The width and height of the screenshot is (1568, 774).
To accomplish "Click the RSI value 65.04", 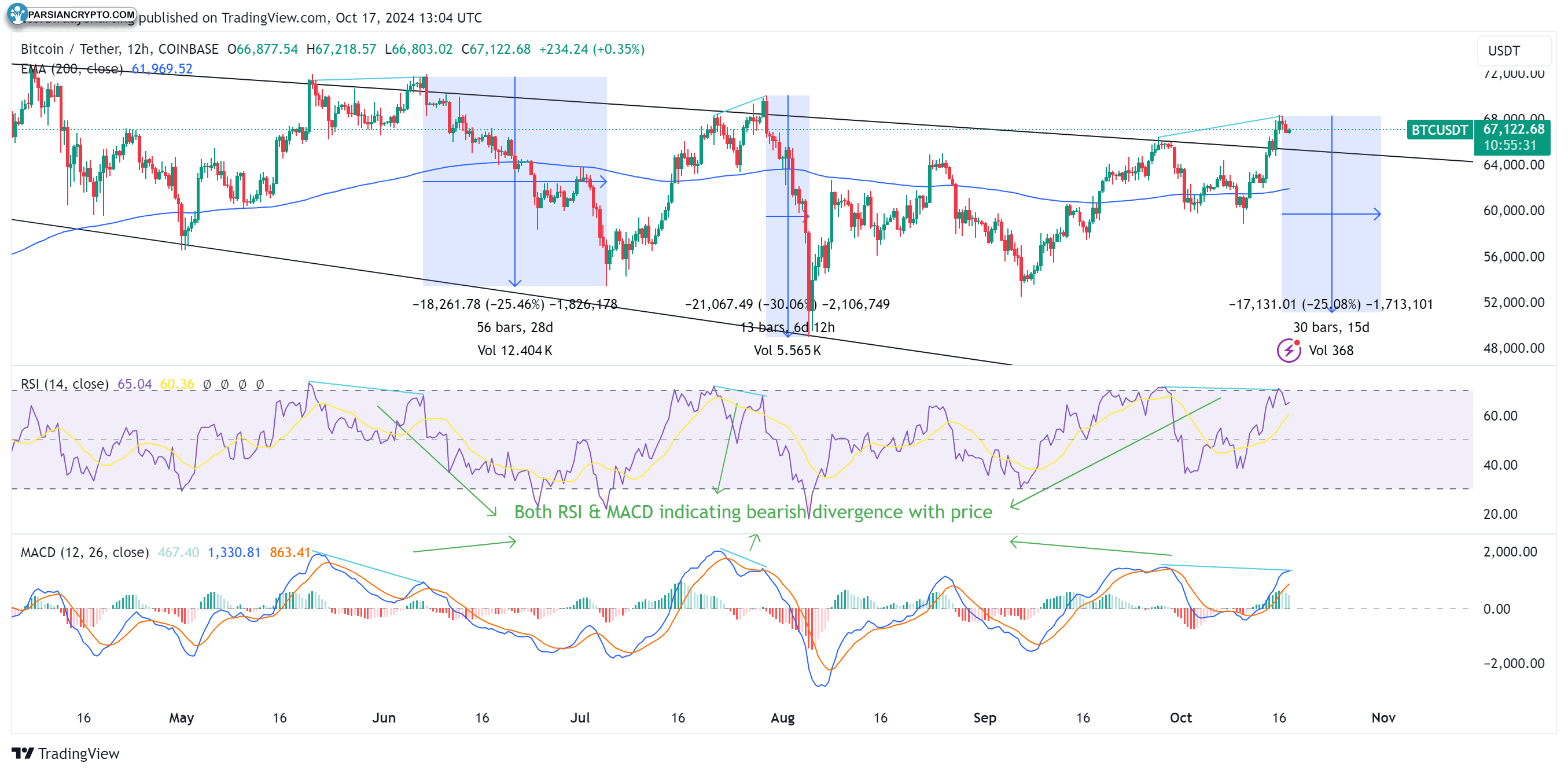I will point(134,384).
